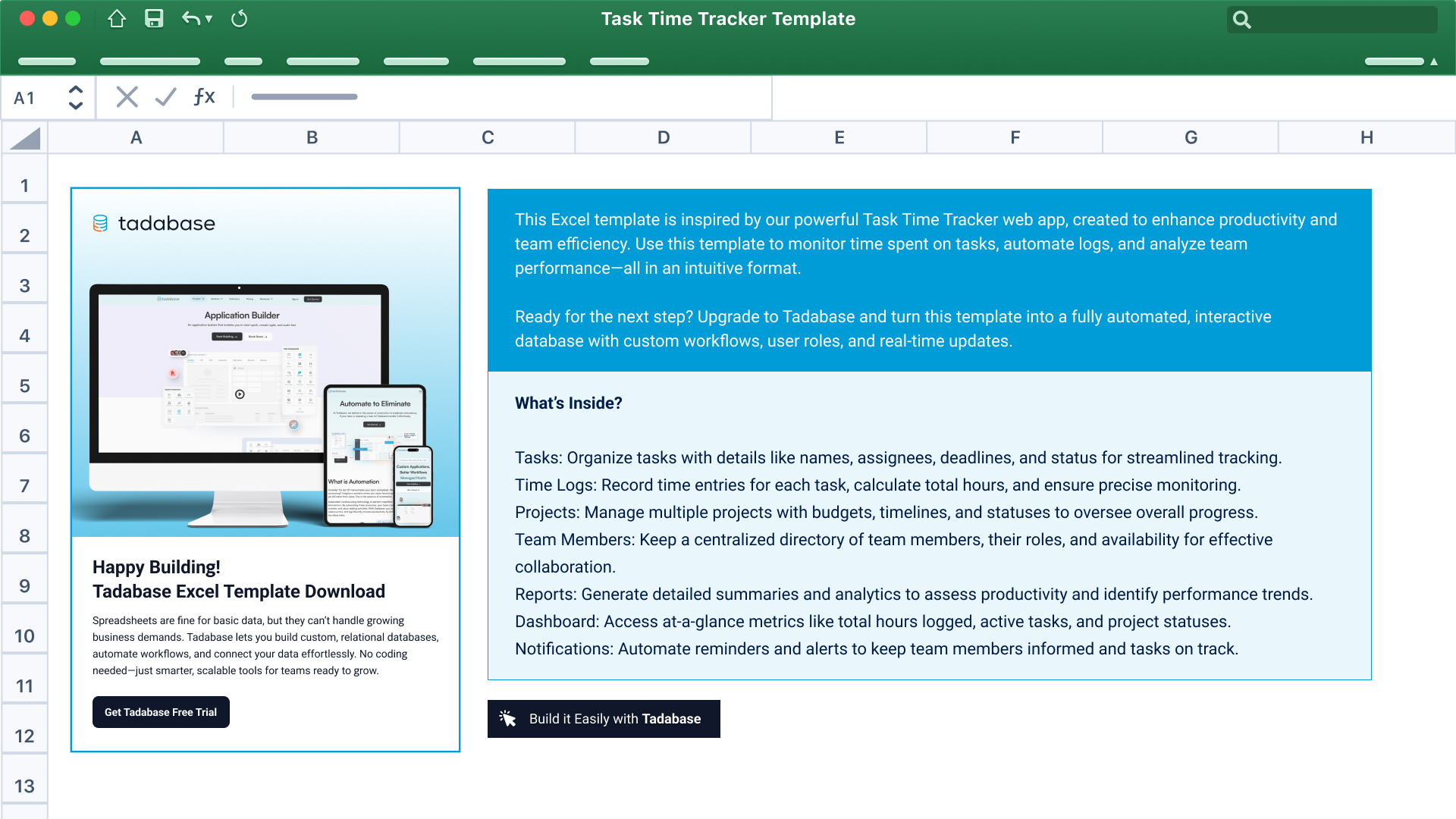This screenshot has width=1456, height=819.
Task: Click the last ribbon tab placeholder before gap
Action: coord(620,61)
